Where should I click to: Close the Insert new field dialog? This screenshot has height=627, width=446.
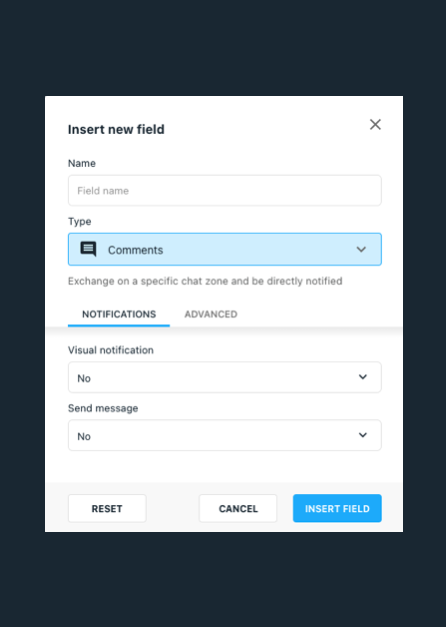click(x=375, y=124)
